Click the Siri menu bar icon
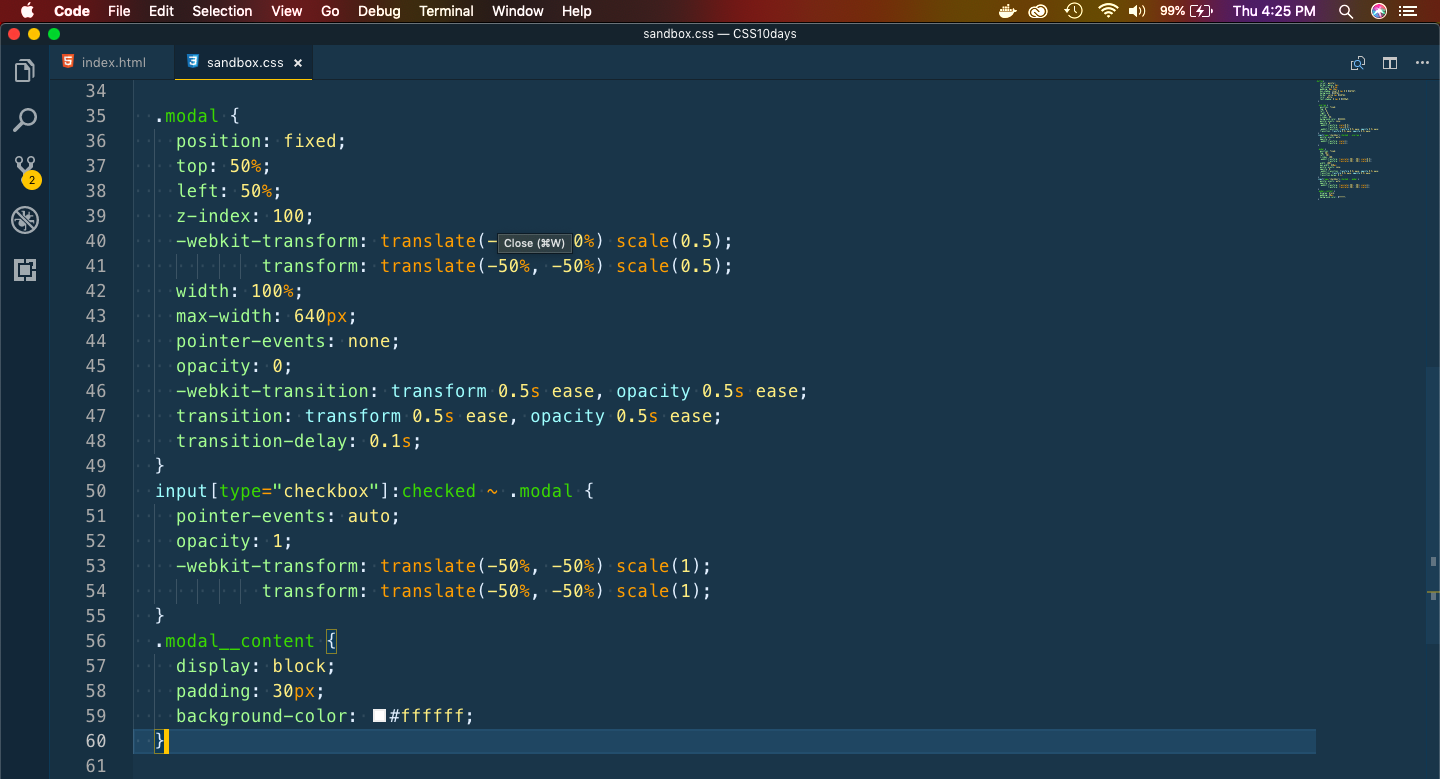1440x779 pixels. 1379,11
